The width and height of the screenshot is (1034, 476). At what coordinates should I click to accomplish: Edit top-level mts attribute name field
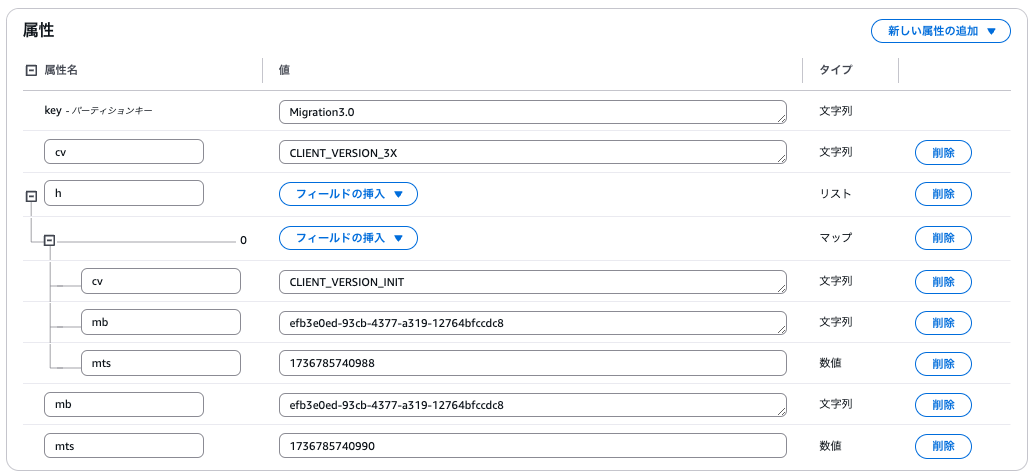124,446
